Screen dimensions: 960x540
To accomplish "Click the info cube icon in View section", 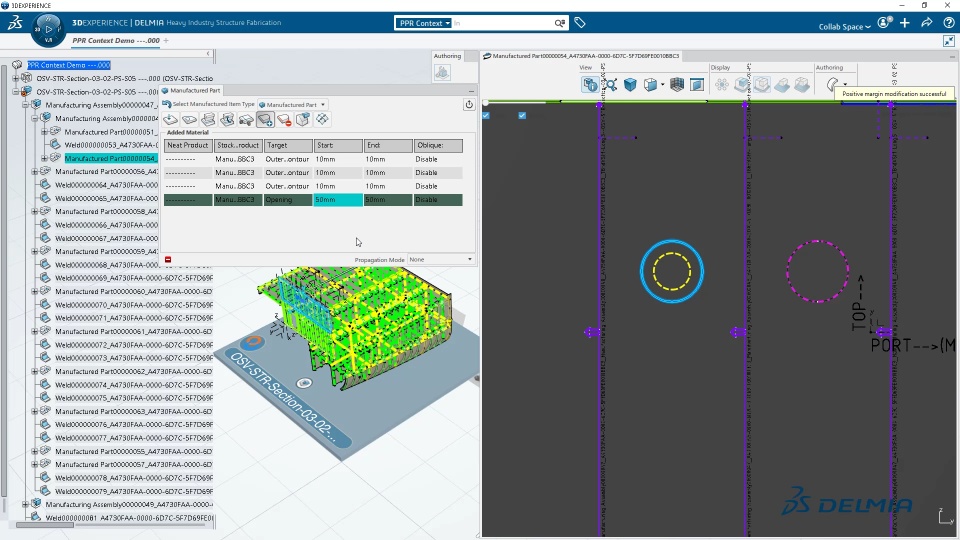I will click(590, 84).
